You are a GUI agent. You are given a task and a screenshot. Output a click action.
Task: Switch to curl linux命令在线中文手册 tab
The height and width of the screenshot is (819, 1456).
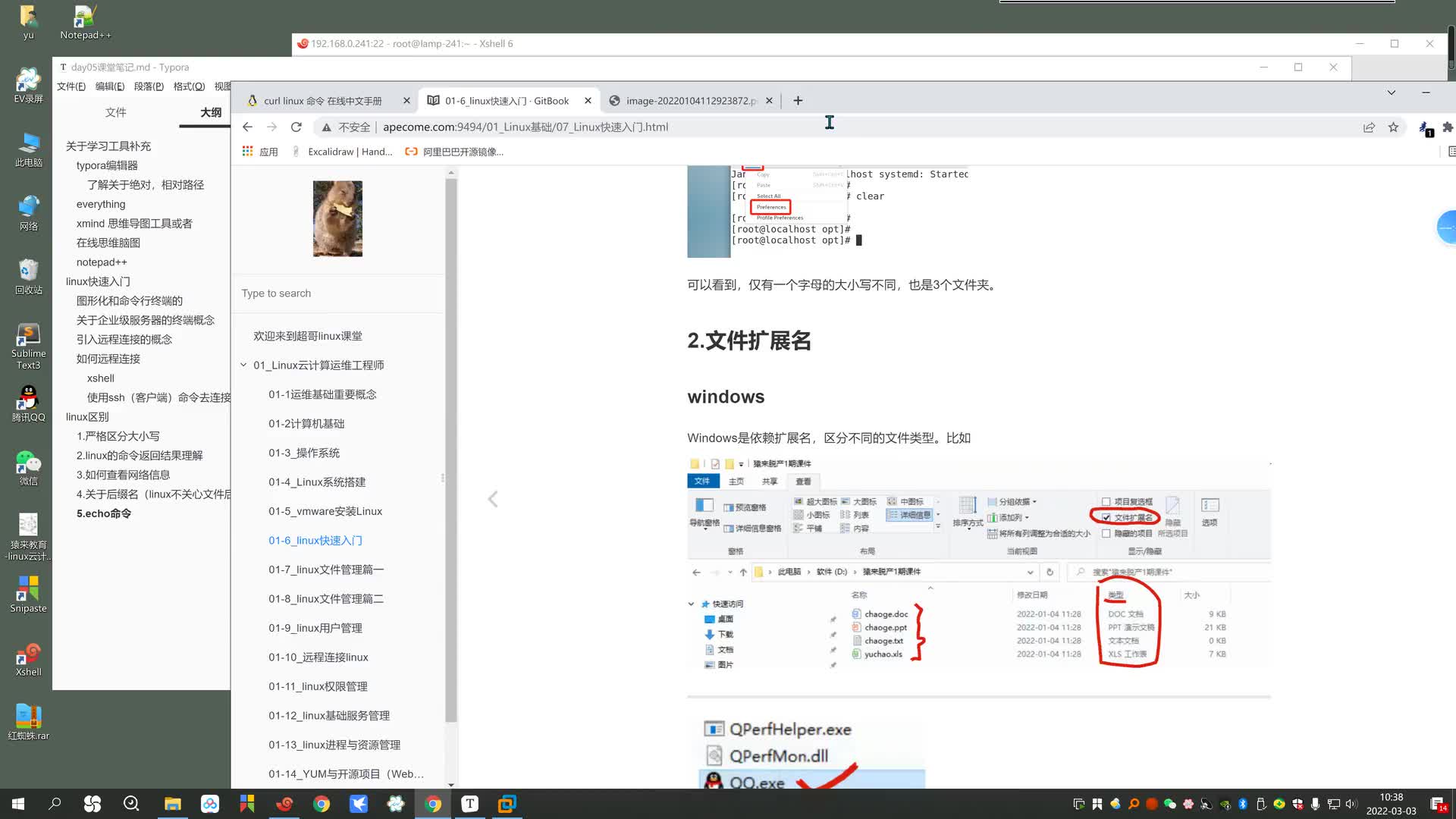tap(326, 100)
